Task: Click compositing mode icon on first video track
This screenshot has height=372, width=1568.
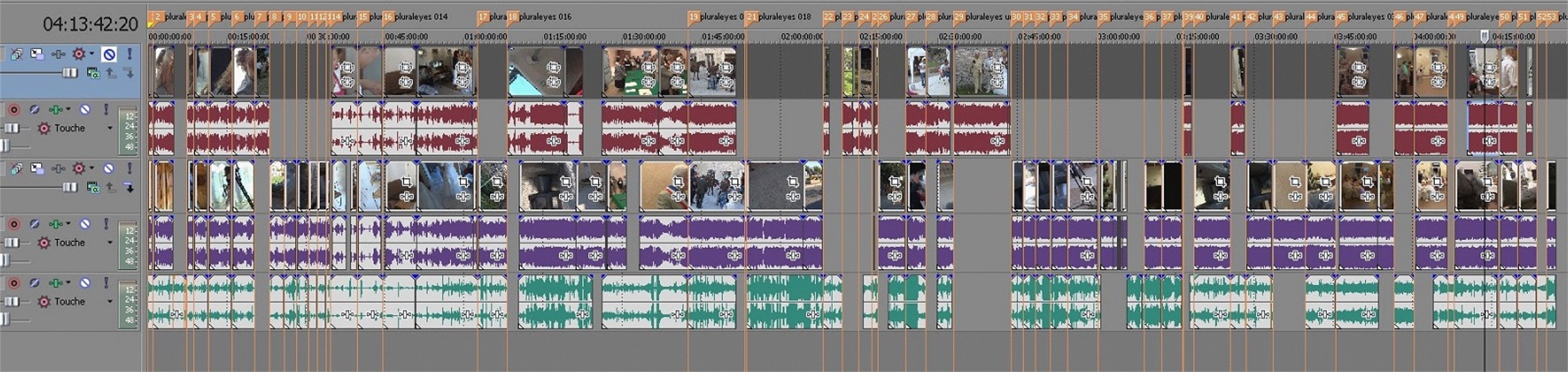Action: [93, 73]
